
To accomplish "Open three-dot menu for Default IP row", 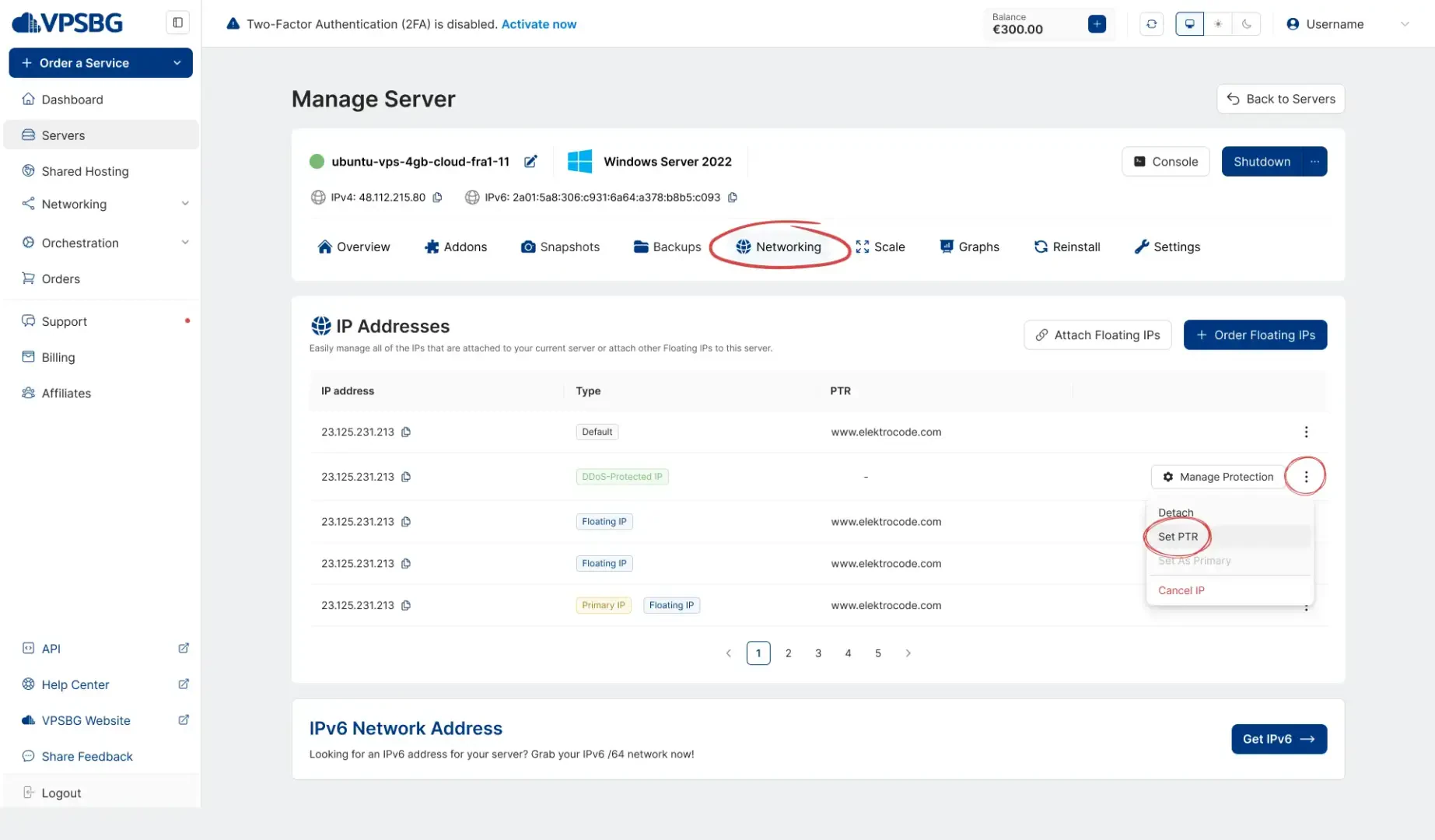I will coord(1306,432).
